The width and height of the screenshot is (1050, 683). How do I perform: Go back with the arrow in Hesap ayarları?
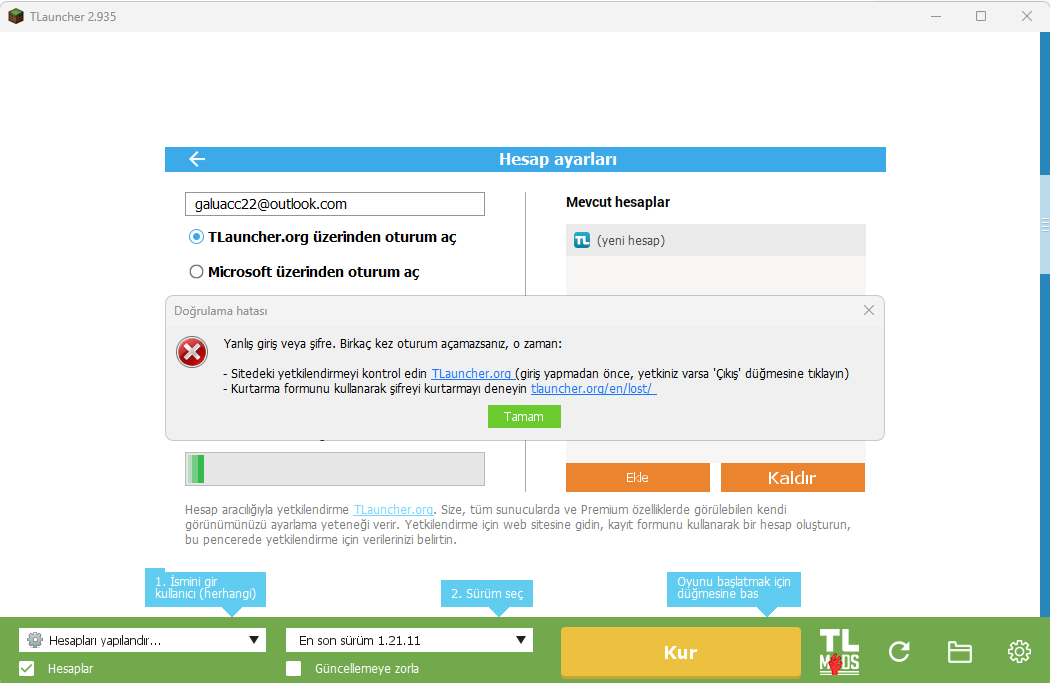[x=197, y=159]
